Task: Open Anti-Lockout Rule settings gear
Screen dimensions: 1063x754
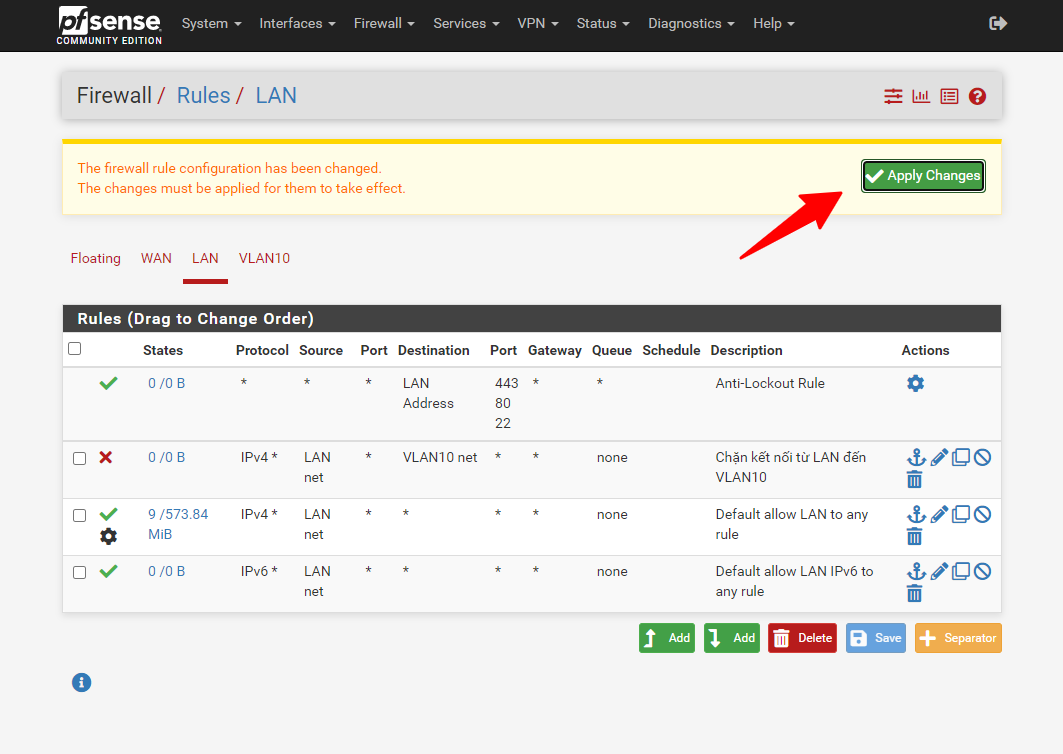Action: [915, 383]
